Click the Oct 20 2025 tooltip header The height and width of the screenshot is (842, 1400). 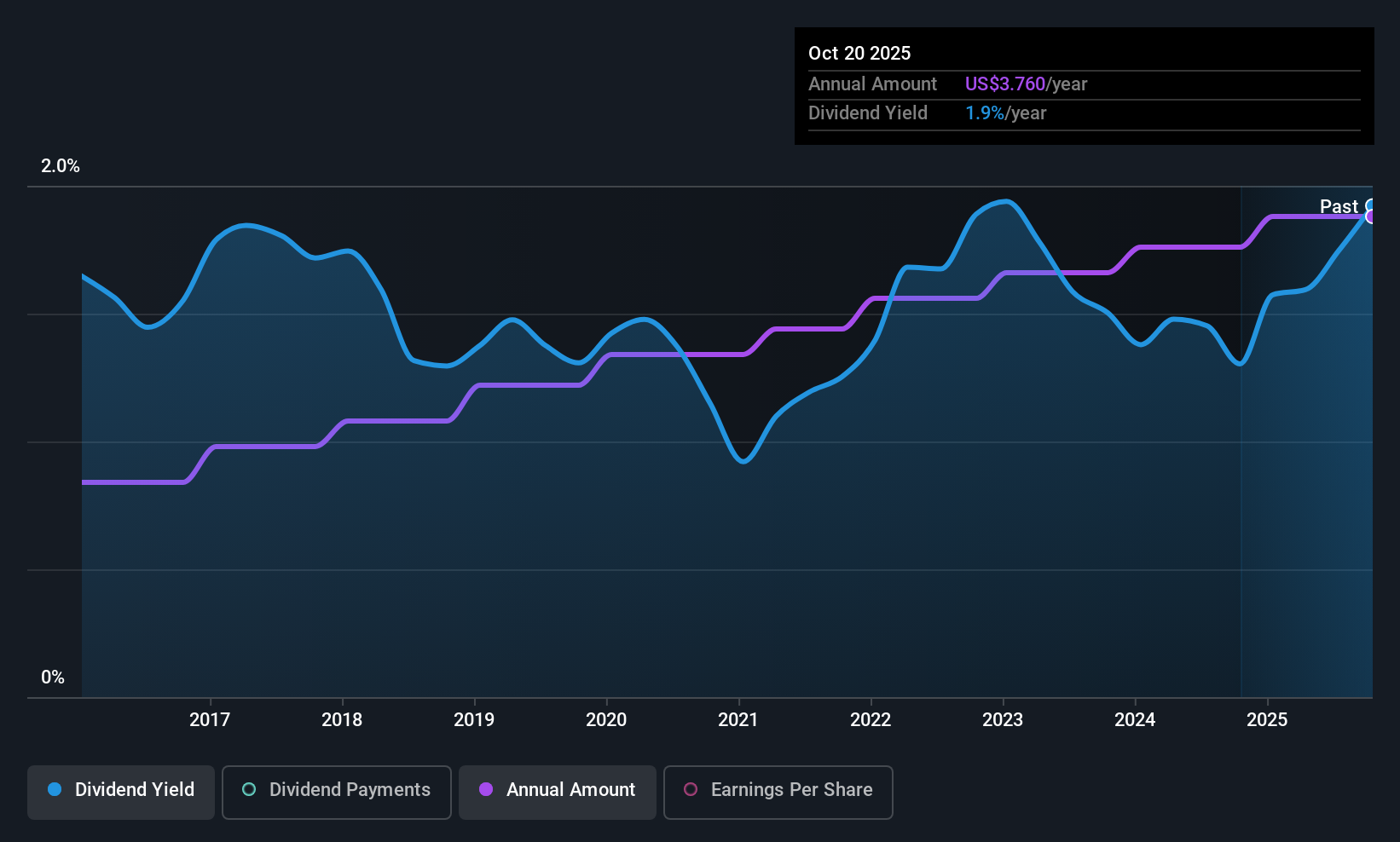pyautogui.click(x=859, y=53)
